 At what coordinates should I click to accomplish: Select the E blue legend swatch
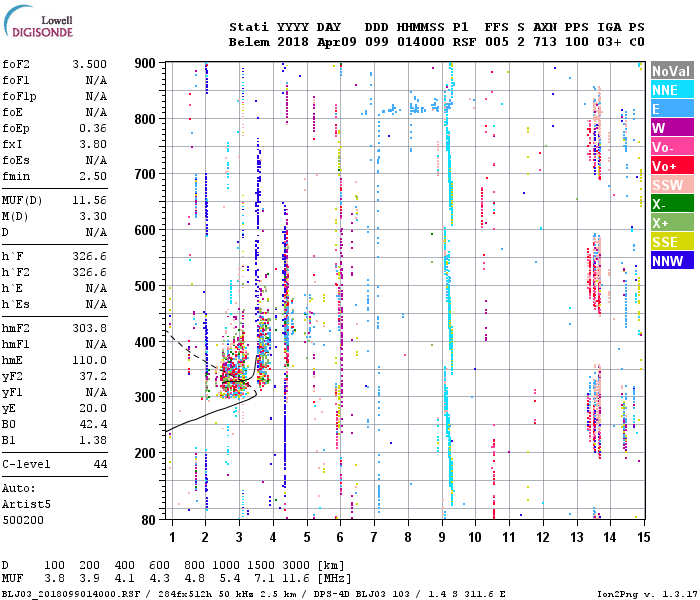672,109
